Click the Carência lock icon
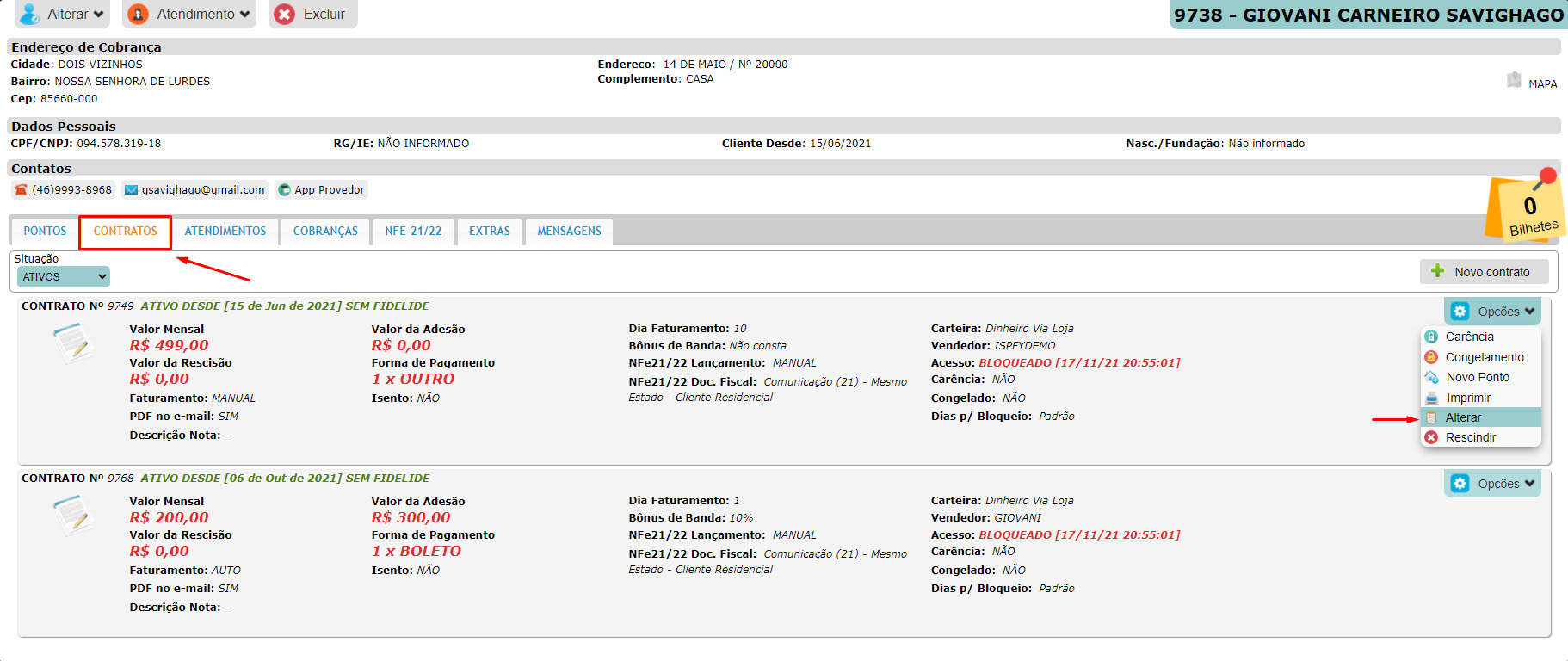This screenshot has width=1568, height=661. coord(1431,337)
